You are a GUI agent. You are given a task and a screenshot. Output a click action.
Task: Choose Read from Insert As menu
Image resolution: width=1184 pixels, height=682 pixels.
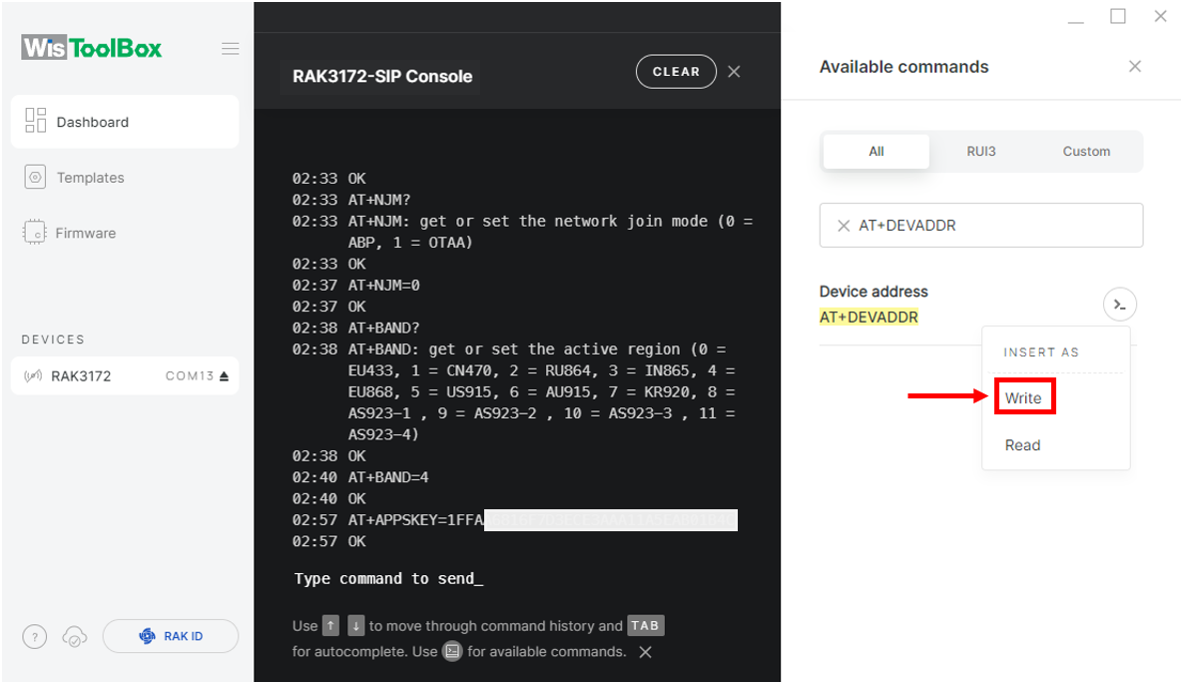[1022, 445]
